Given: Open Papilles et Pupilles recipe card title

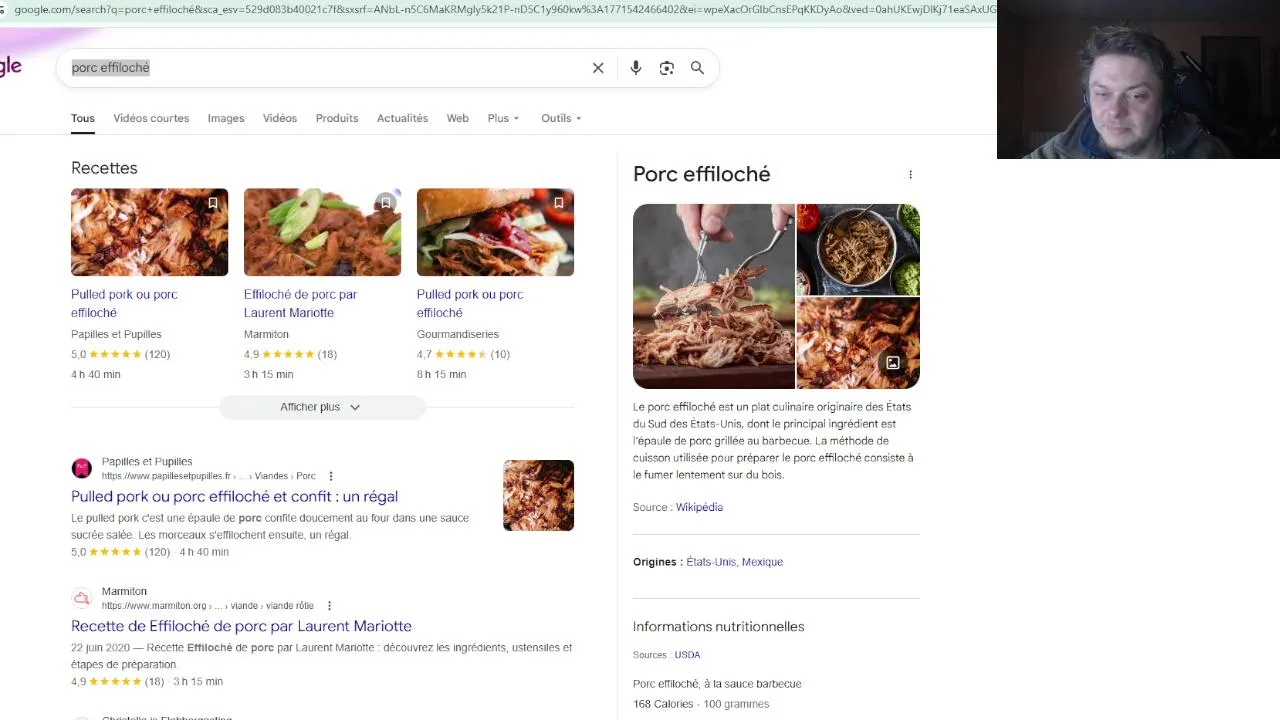Looking at the screenshot, I should (124, 303).
